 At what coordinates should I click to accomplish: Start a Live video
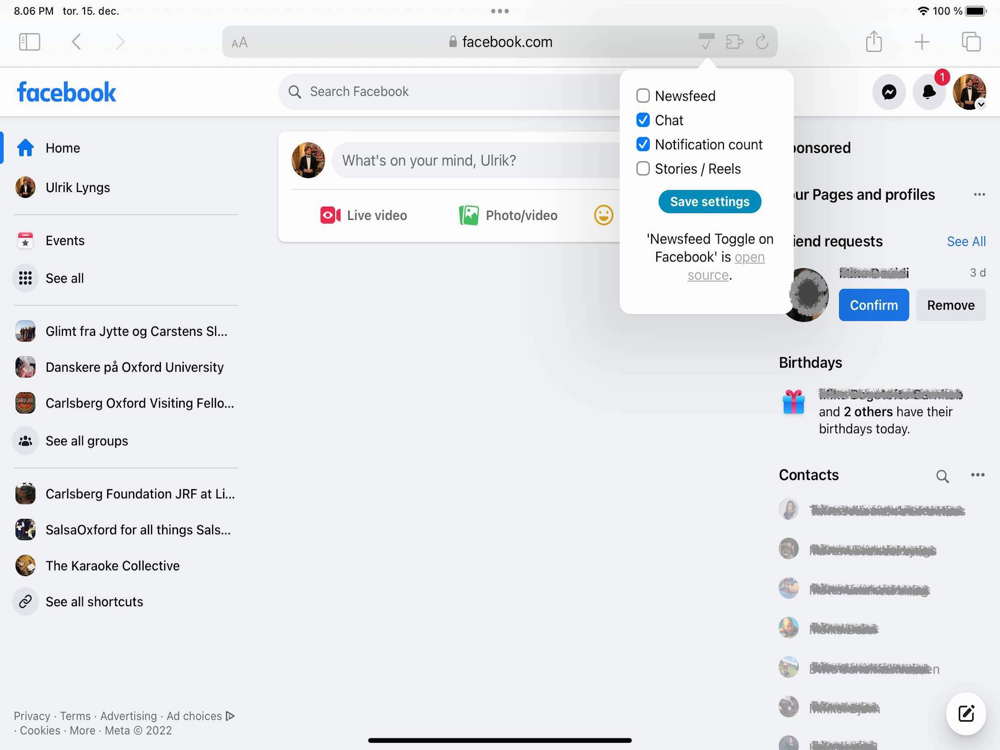coord(364,216)
